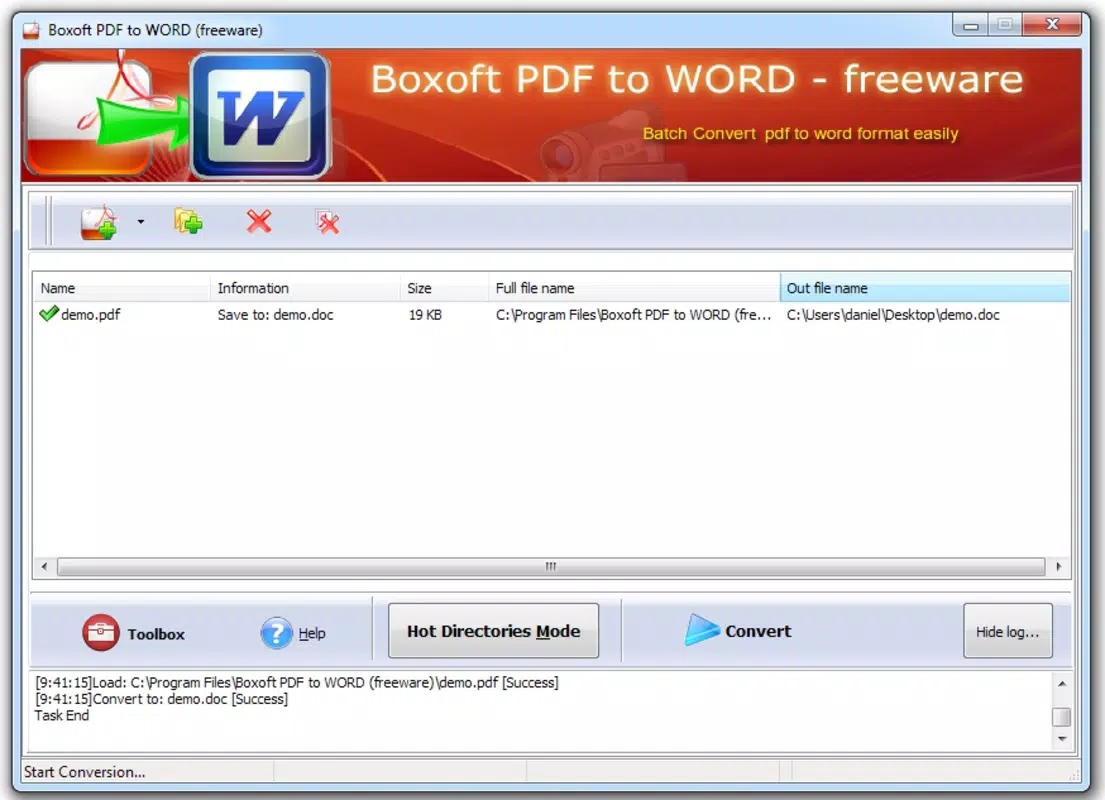Sort by the Size column header
1105x800 pixels.
point(444,288)
